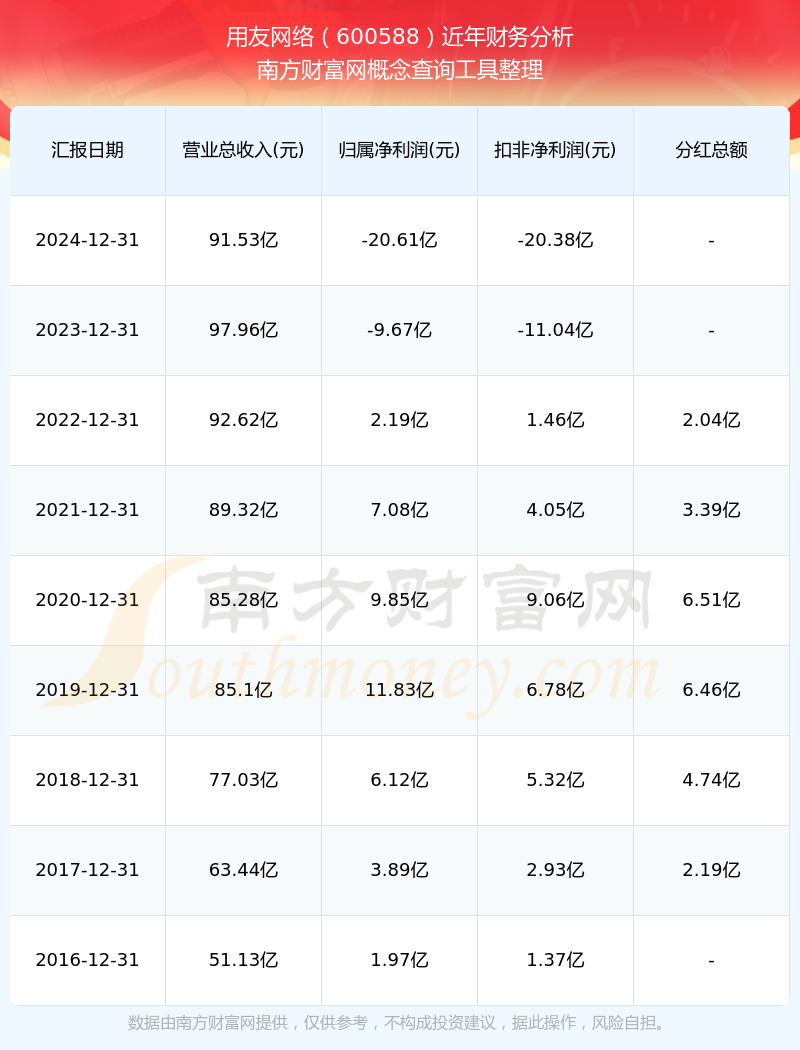The width and height of the screenshot is (800, 1050).
Task: Click 2022 net profit value 2.19亿
Action: [x=399, y=420]
